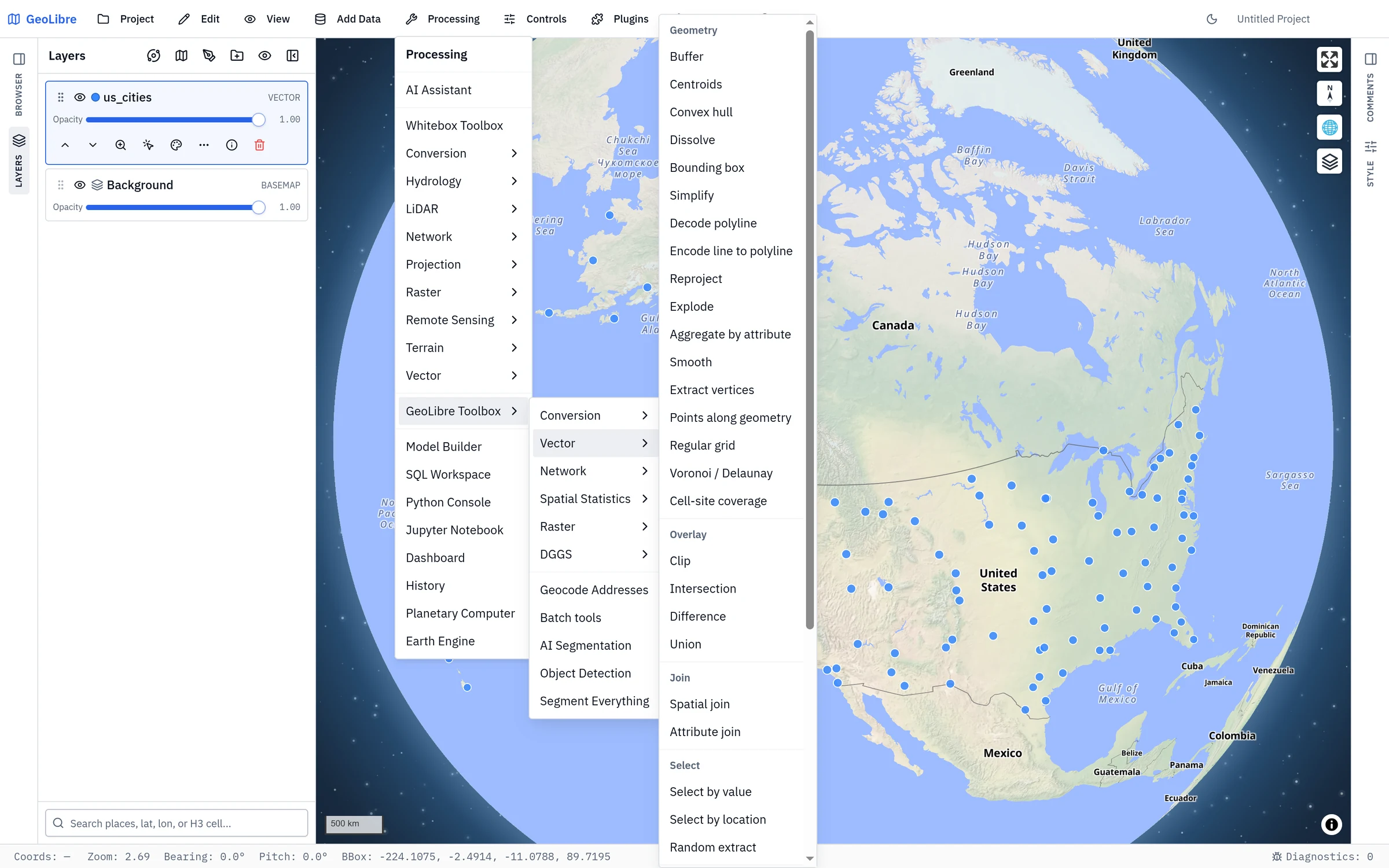The image size is (1389, 868).
Task: Choose Convex hull tool
Action: tap(732, 112)
